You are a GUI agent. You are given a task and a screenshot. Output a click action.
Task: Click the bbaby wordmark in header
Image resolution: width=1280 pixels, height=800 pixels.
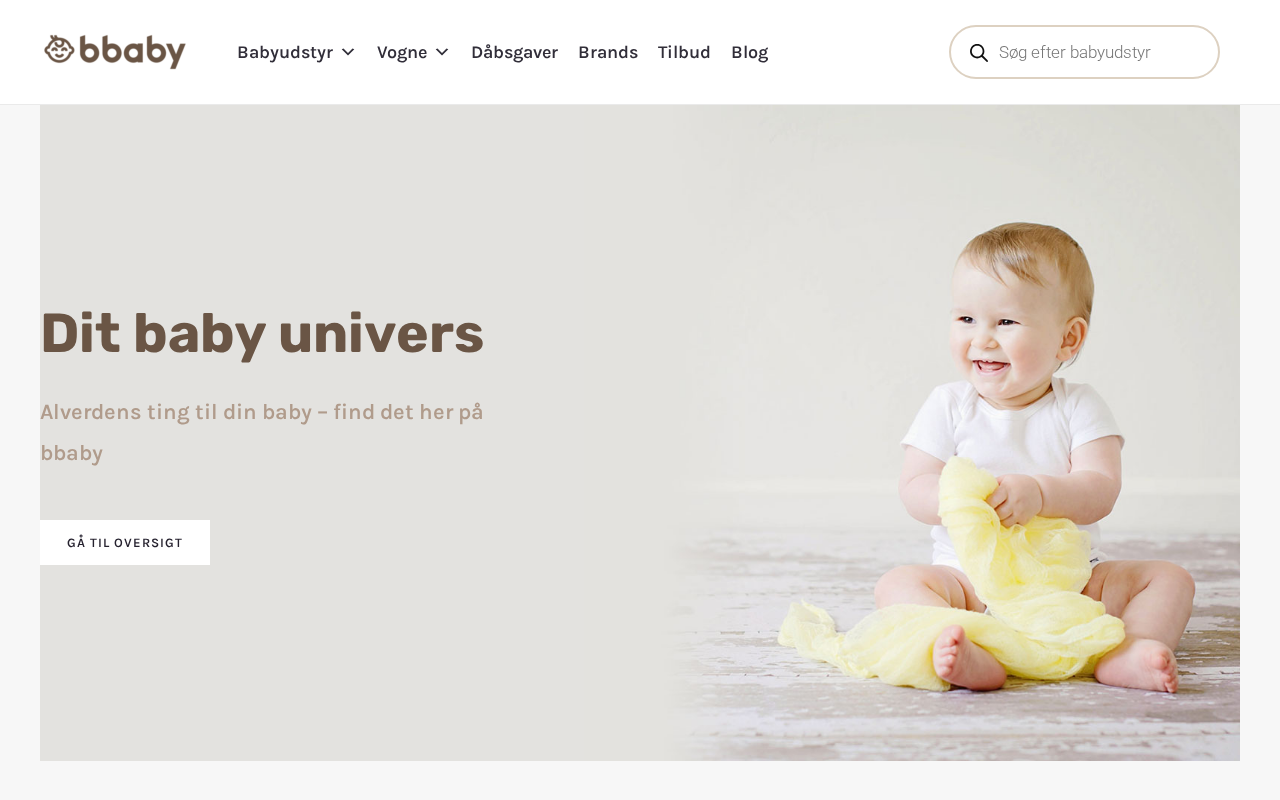pyautogui.click(x=132, y=51)
